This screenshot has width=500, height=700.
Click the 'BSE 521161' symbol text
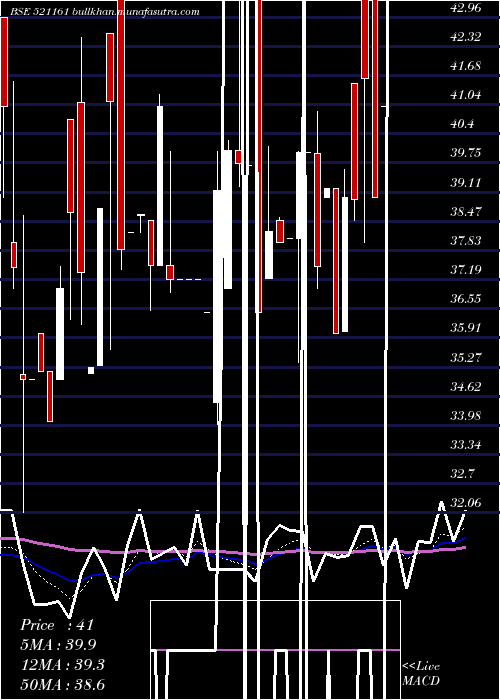point(39,12)
